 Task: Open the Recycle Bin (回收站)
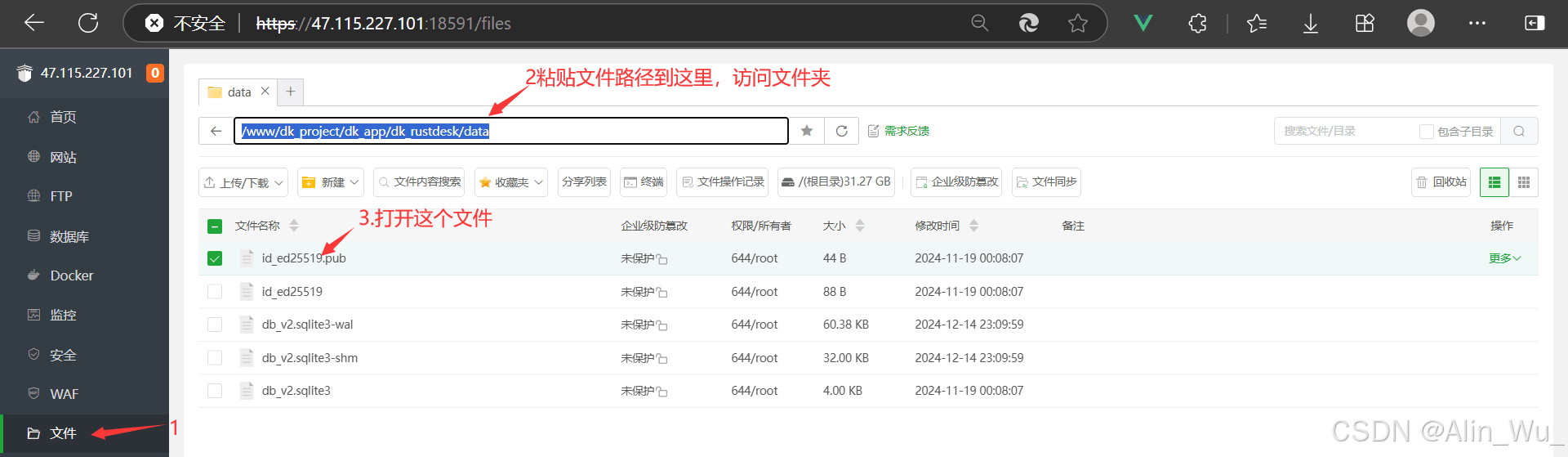pos(1441,182)
